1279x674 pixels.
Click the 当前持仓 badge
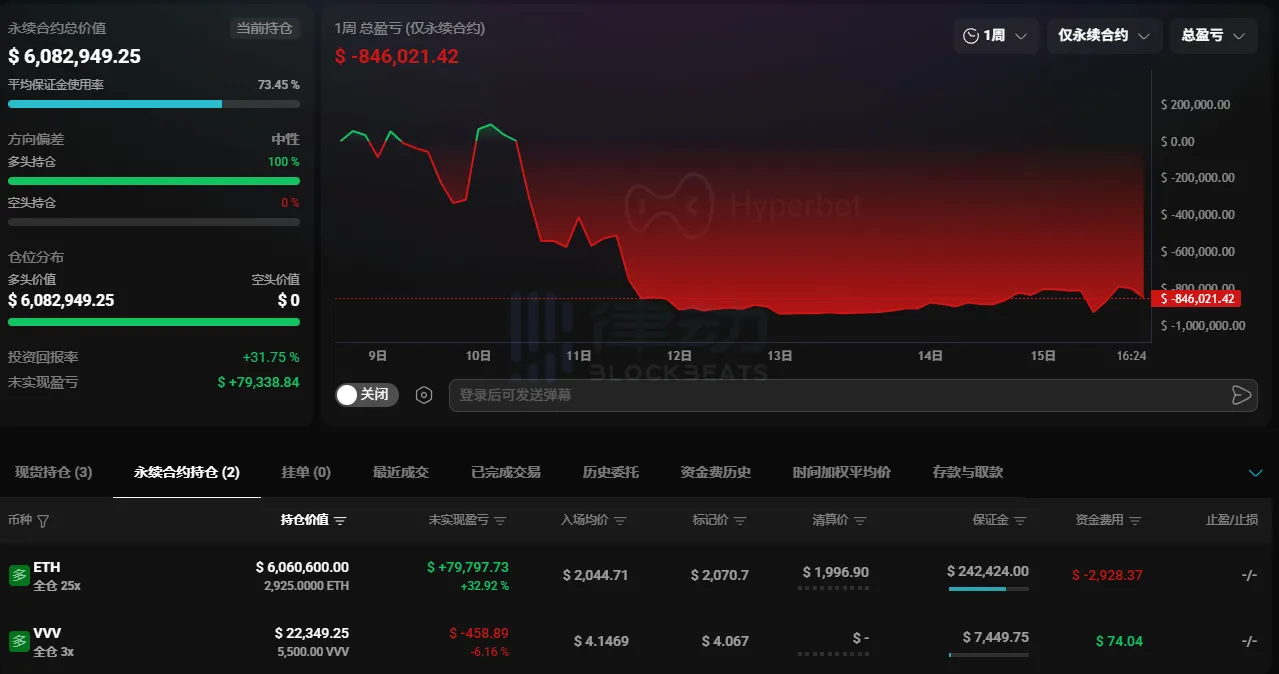pos(265,29)
